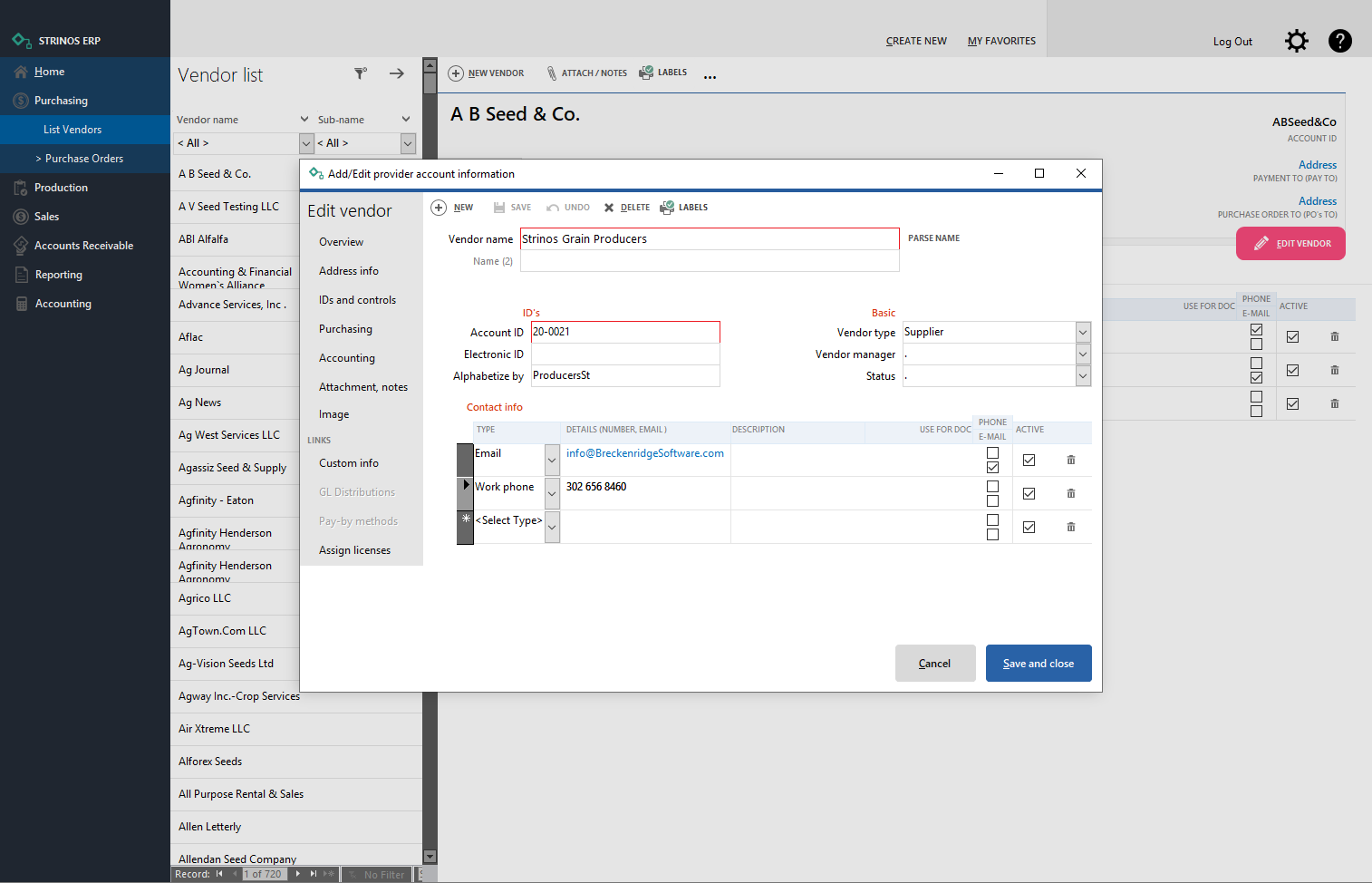Click the Account ID field

pyautogui.click(x=625, y=332)
